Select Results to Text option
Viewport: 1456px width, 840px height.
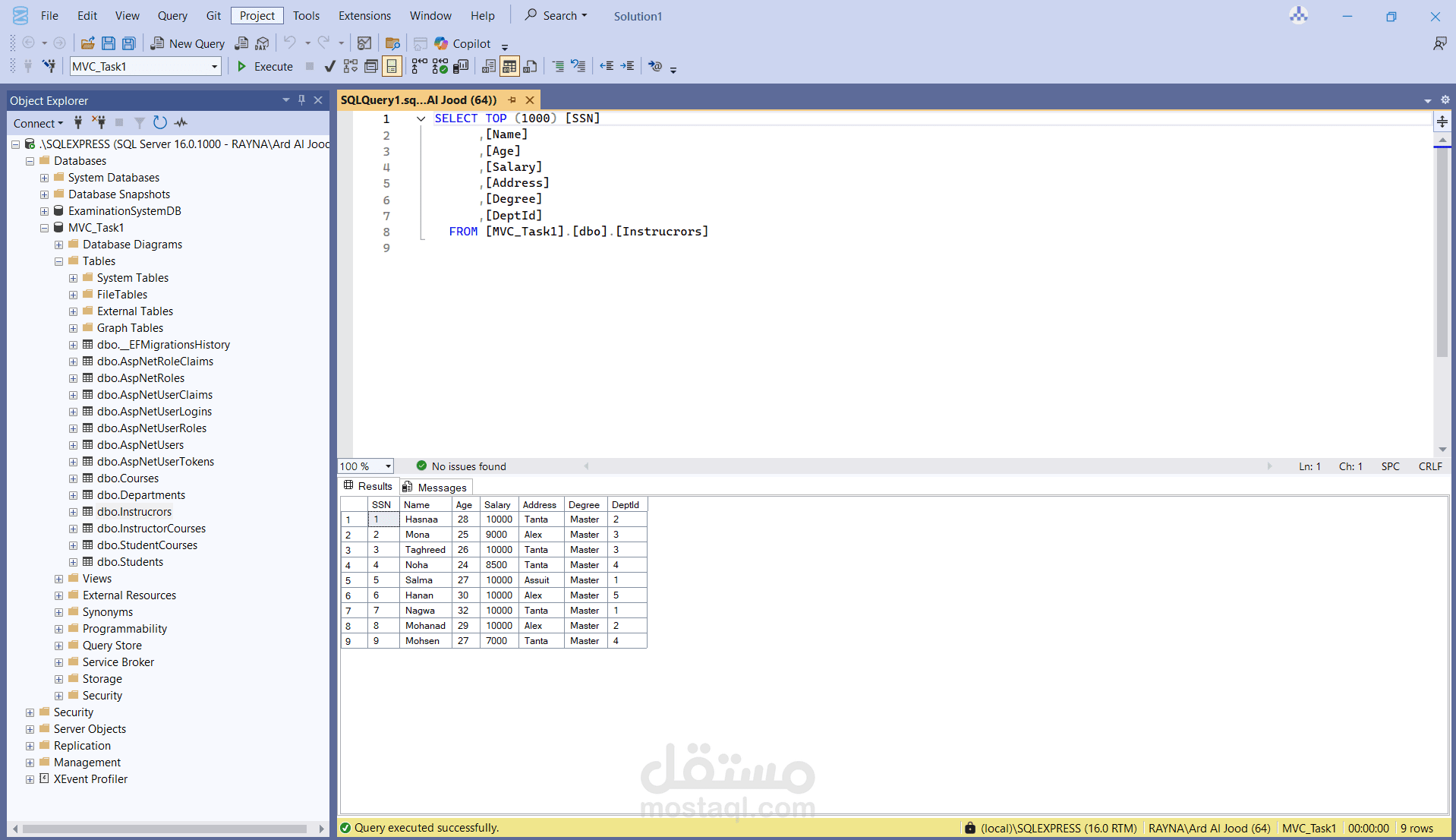[x=489, y=66]
